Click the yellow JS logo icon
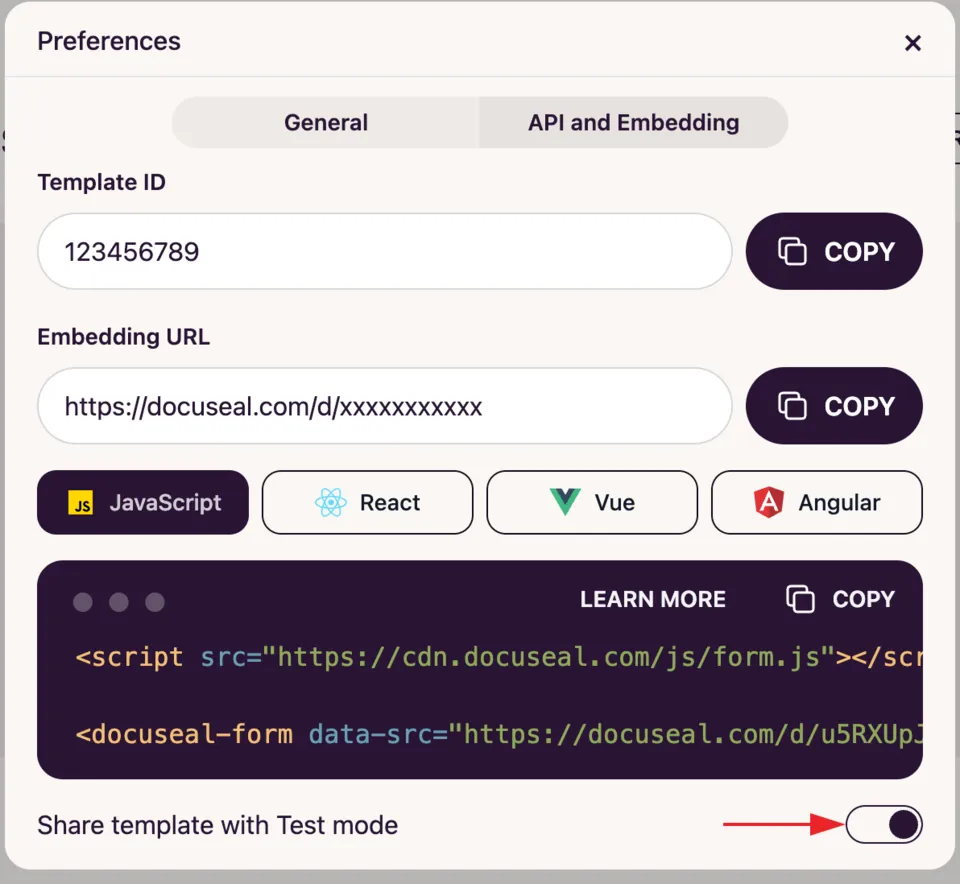Image resolution: width=960 pixels, height=884 pixels. click(x=81, y=503)
